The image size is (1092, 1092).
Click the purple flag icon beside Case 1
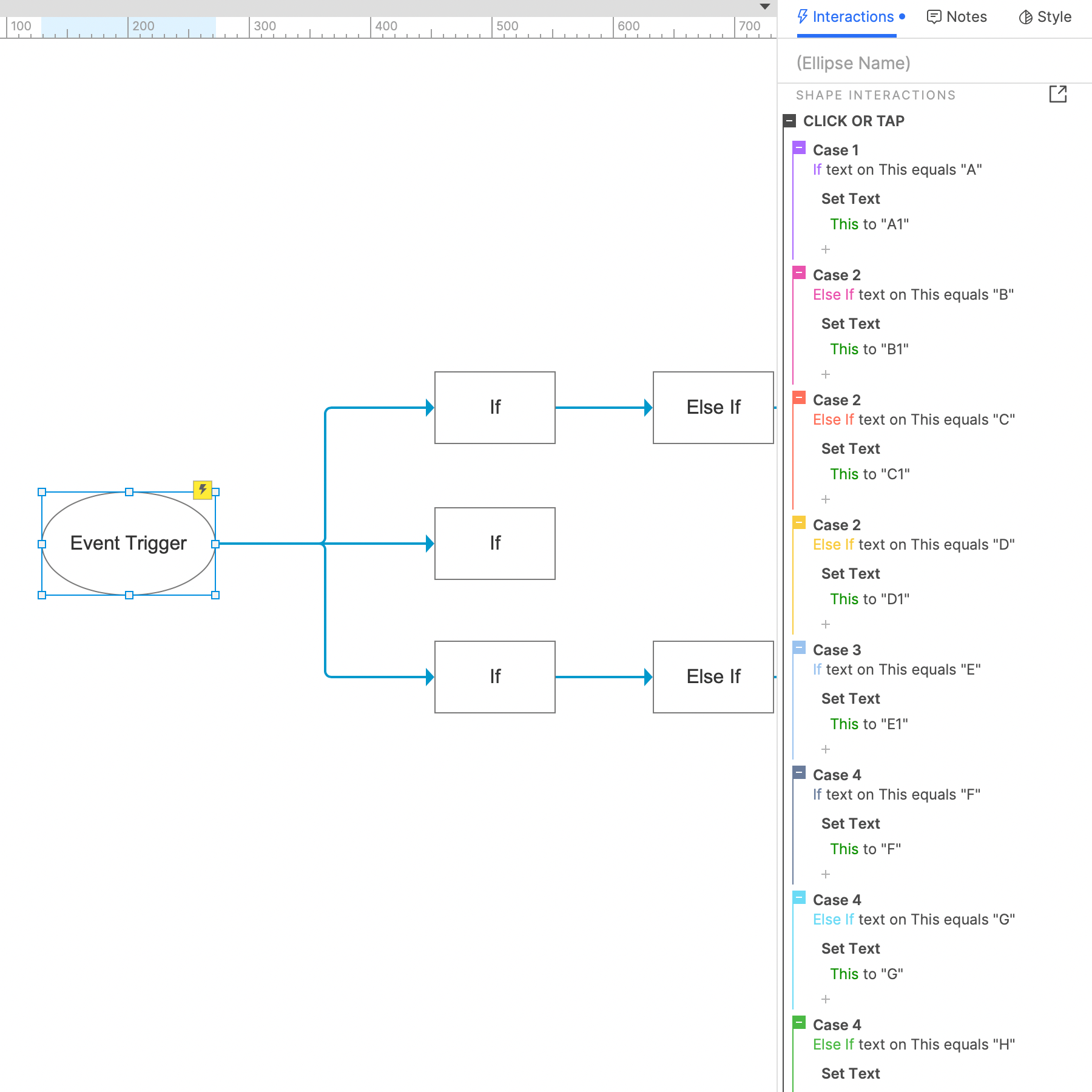(x=799, y=147)
